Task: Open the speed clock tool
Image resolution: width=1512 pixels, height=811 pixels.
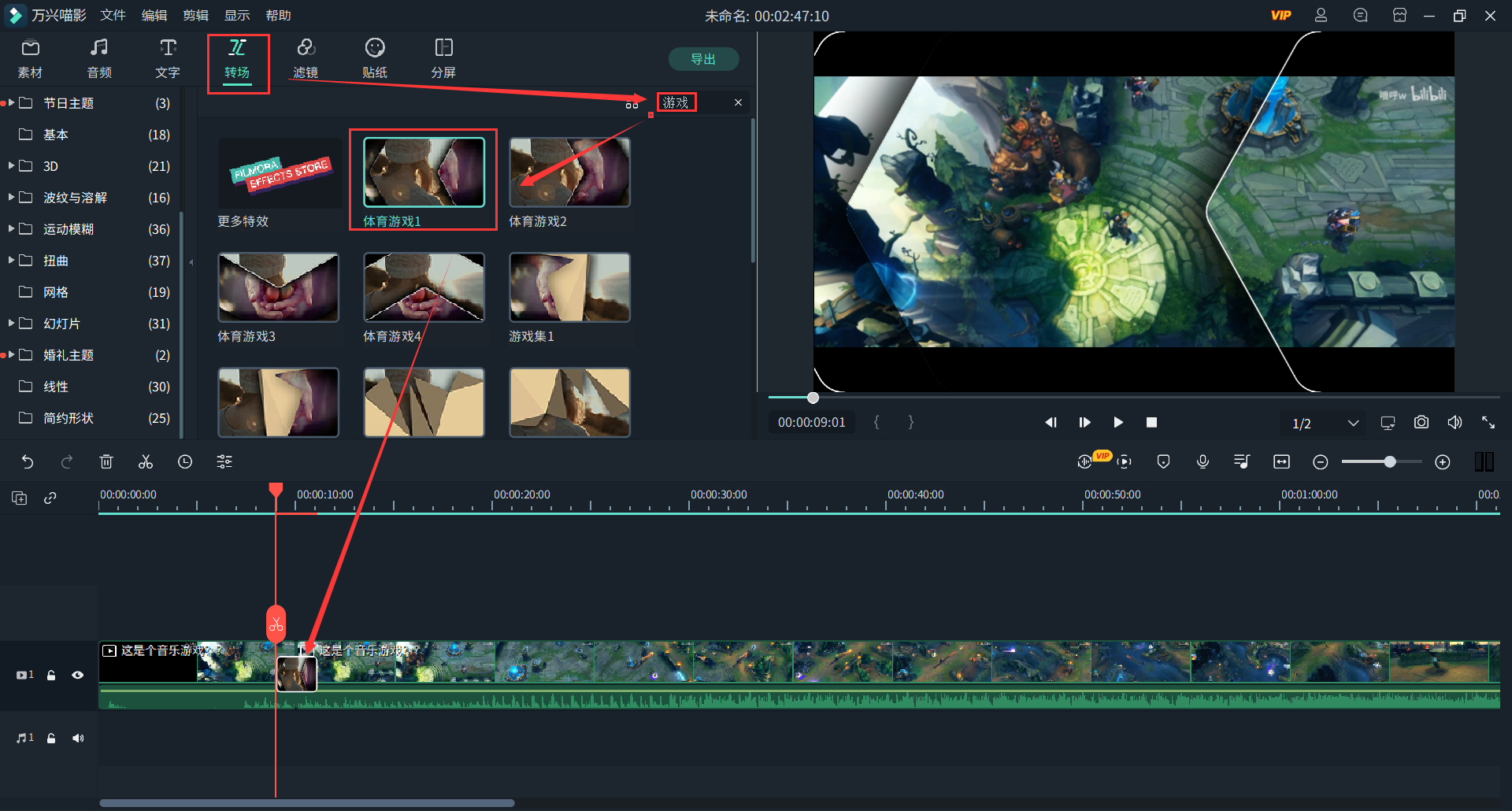Action: tap(185, 462)
